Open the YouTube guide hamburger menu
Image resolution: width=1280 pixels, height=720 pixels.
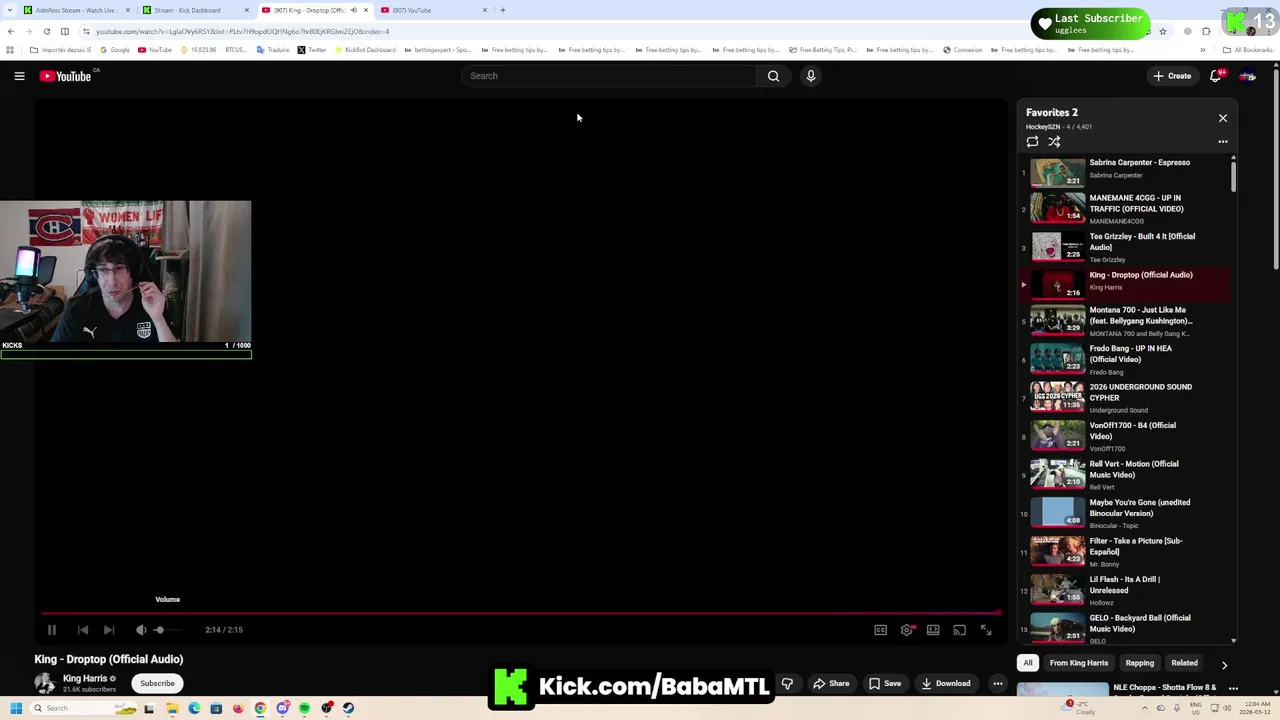click(x=19, y=76)
